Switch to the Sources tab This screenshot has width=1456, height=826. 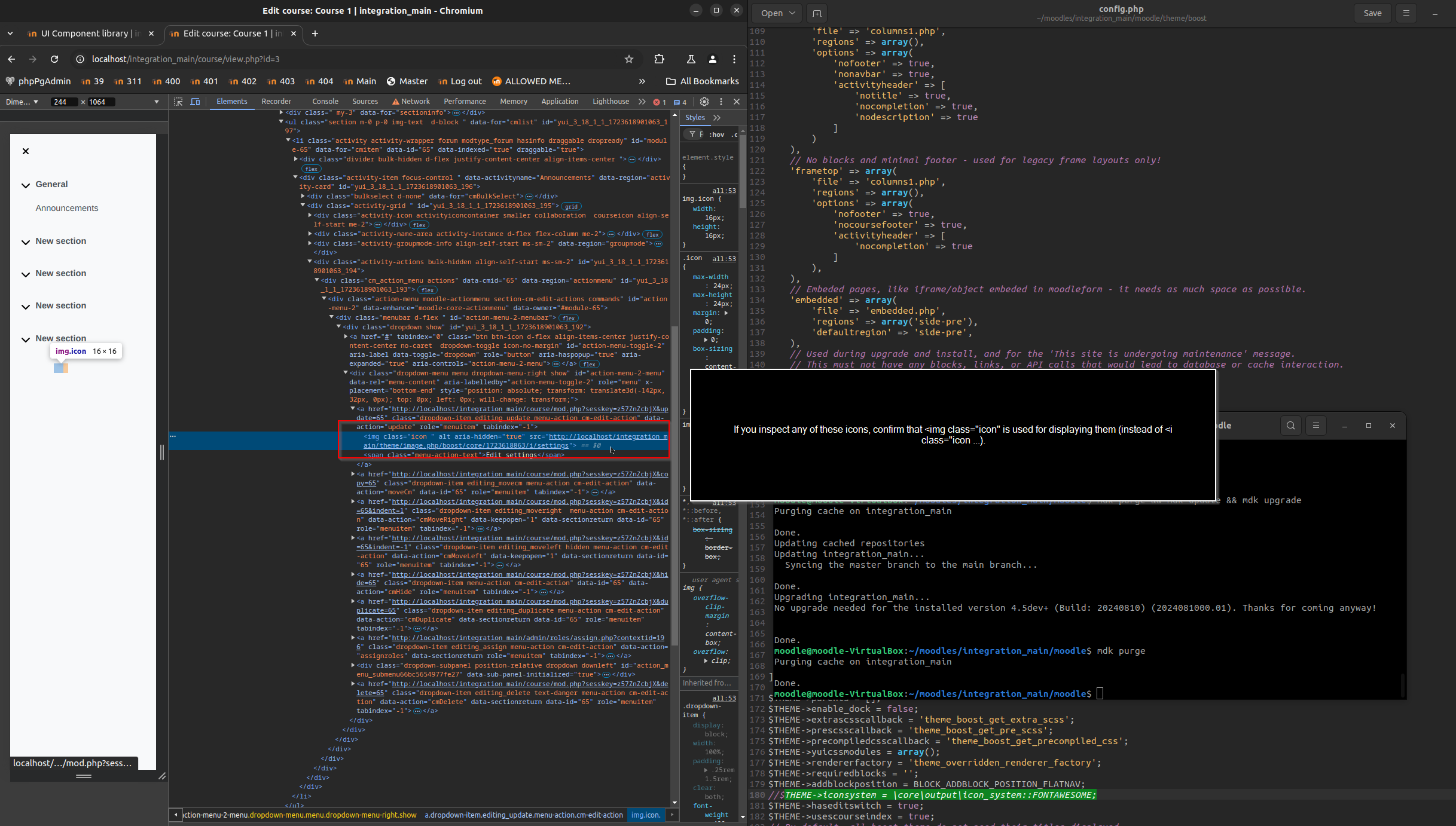tap(365, 102)
